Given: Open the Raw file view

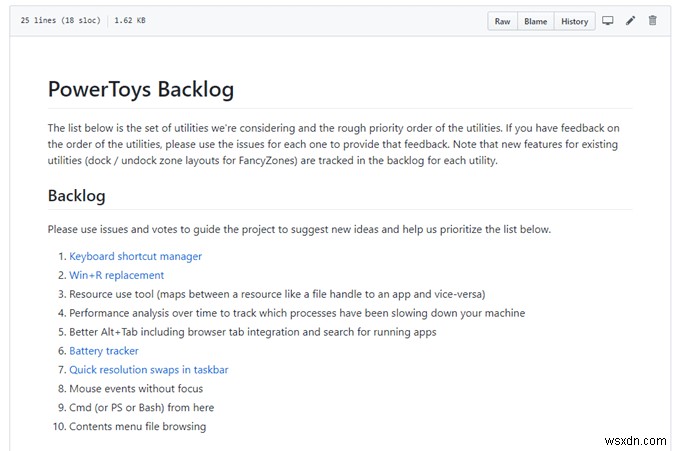Looking at the screenshot, I should [x=502, y=21].
